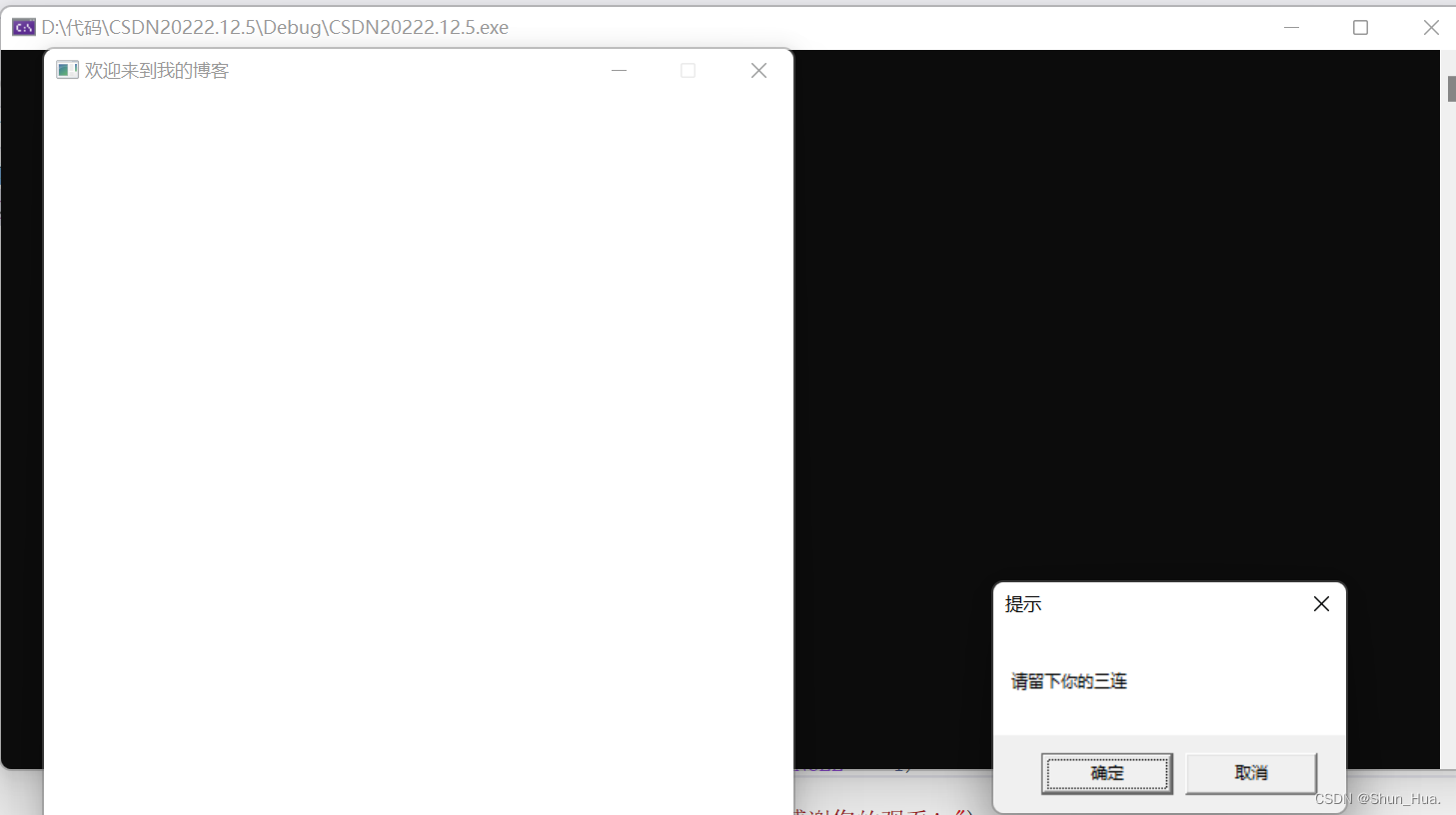Click the 请留下你的三连 message text
The image size is (1456, 815).
pos(1068,681)
